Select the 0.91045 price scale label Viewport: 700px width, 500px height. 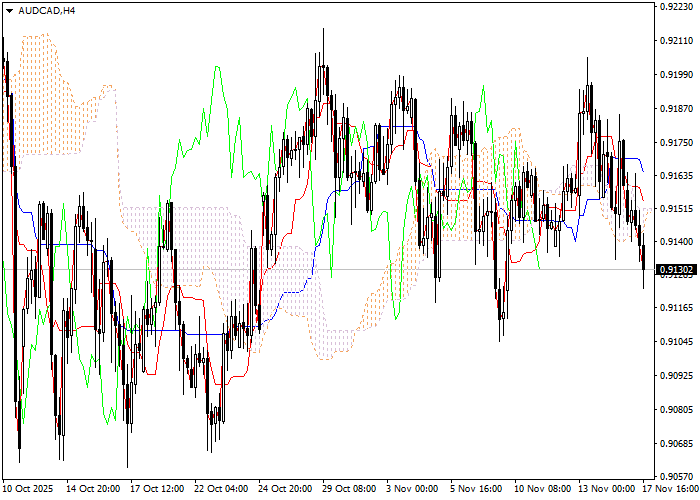click(677, 342)
